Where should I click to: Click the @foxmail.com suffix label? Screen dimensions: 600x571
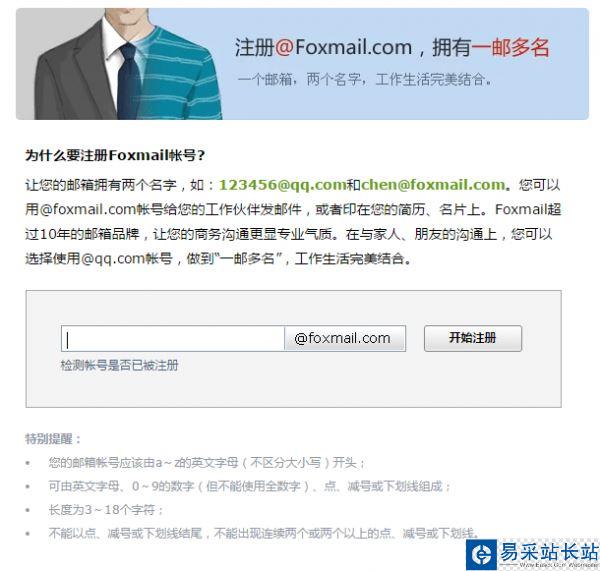pos(345,338)
